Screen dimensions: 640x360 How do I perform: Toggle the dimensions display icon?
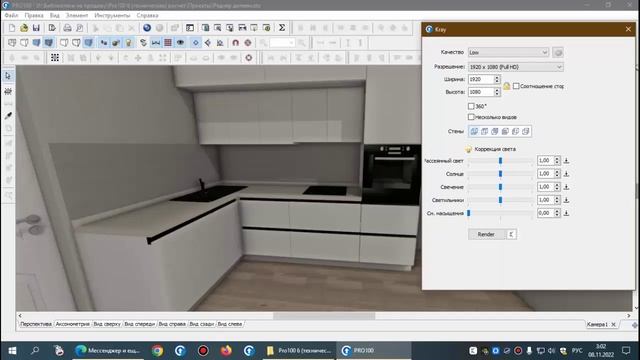156,43
